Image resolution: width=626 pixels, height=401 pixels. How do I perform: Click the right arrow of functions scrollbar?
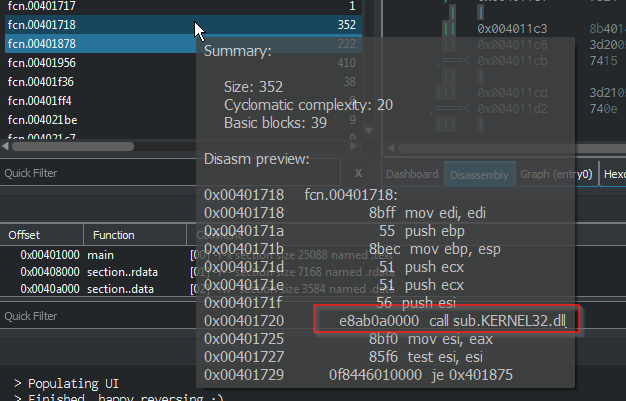pyautogui.click(x=353, y=147)
